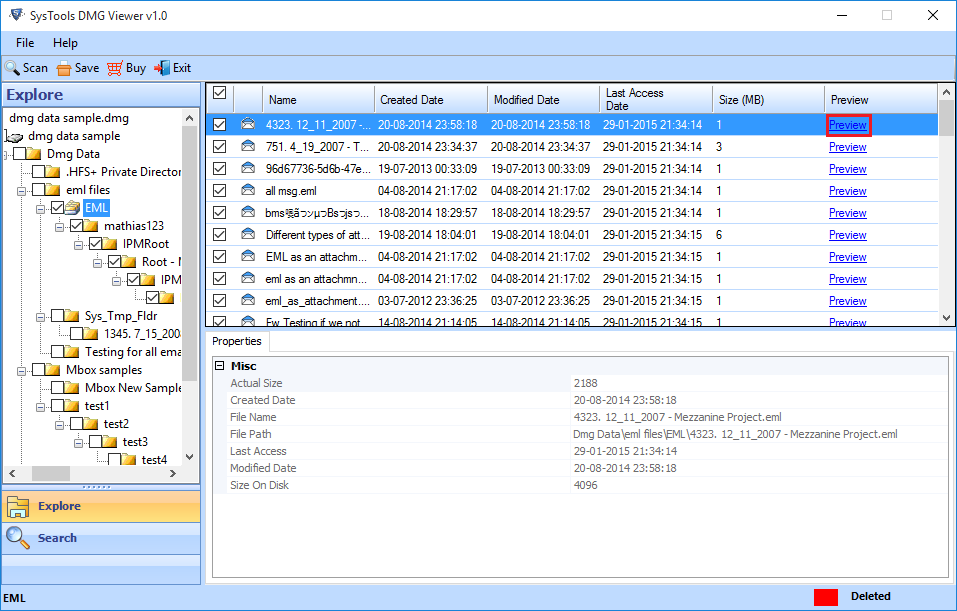This screenshot has height=611, width=957.
Task: Switch to the Explore pane button
Action: tap(101, 506)
